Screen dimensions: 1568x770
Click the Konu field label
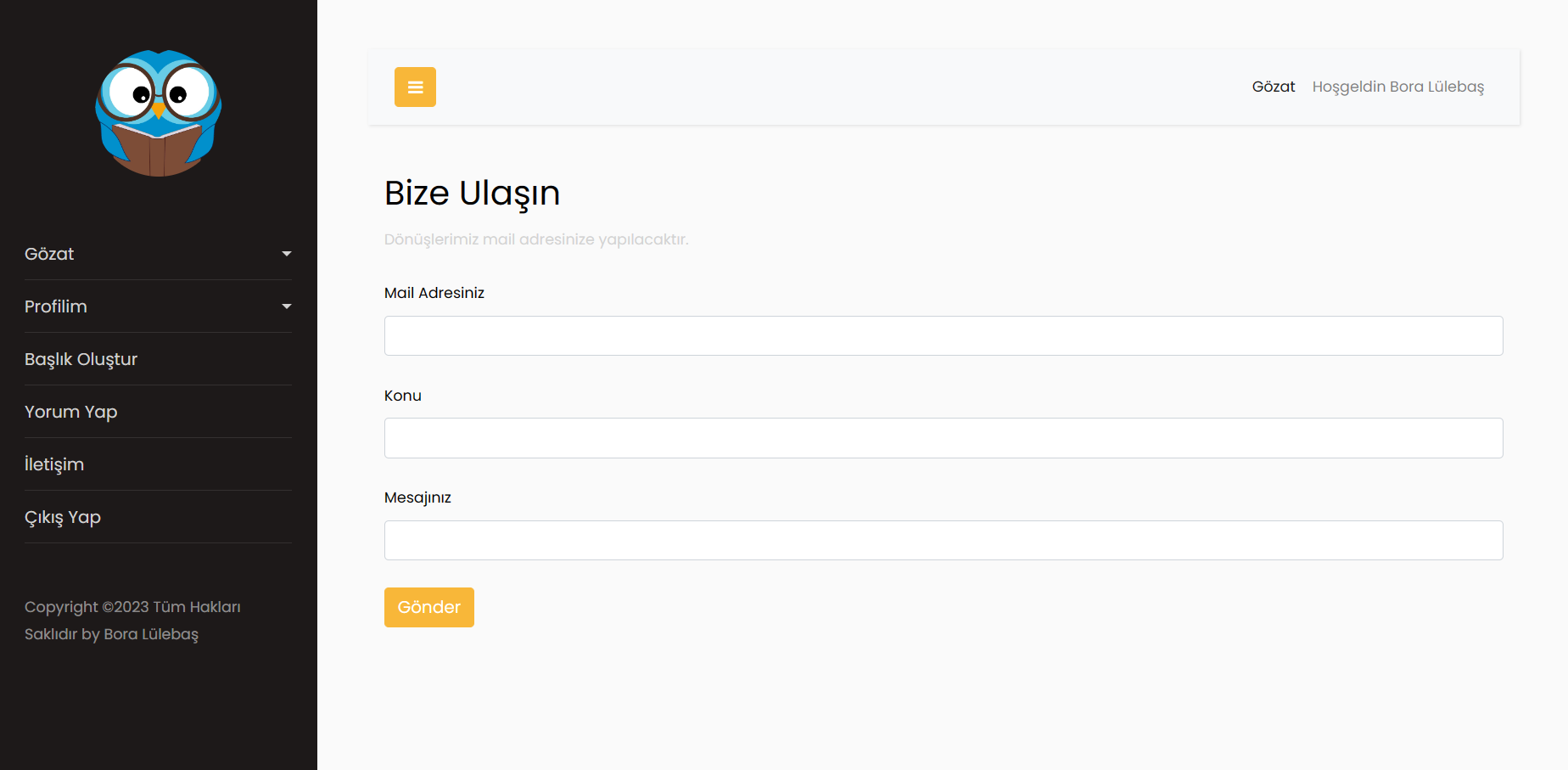click(x=403, y=396)
